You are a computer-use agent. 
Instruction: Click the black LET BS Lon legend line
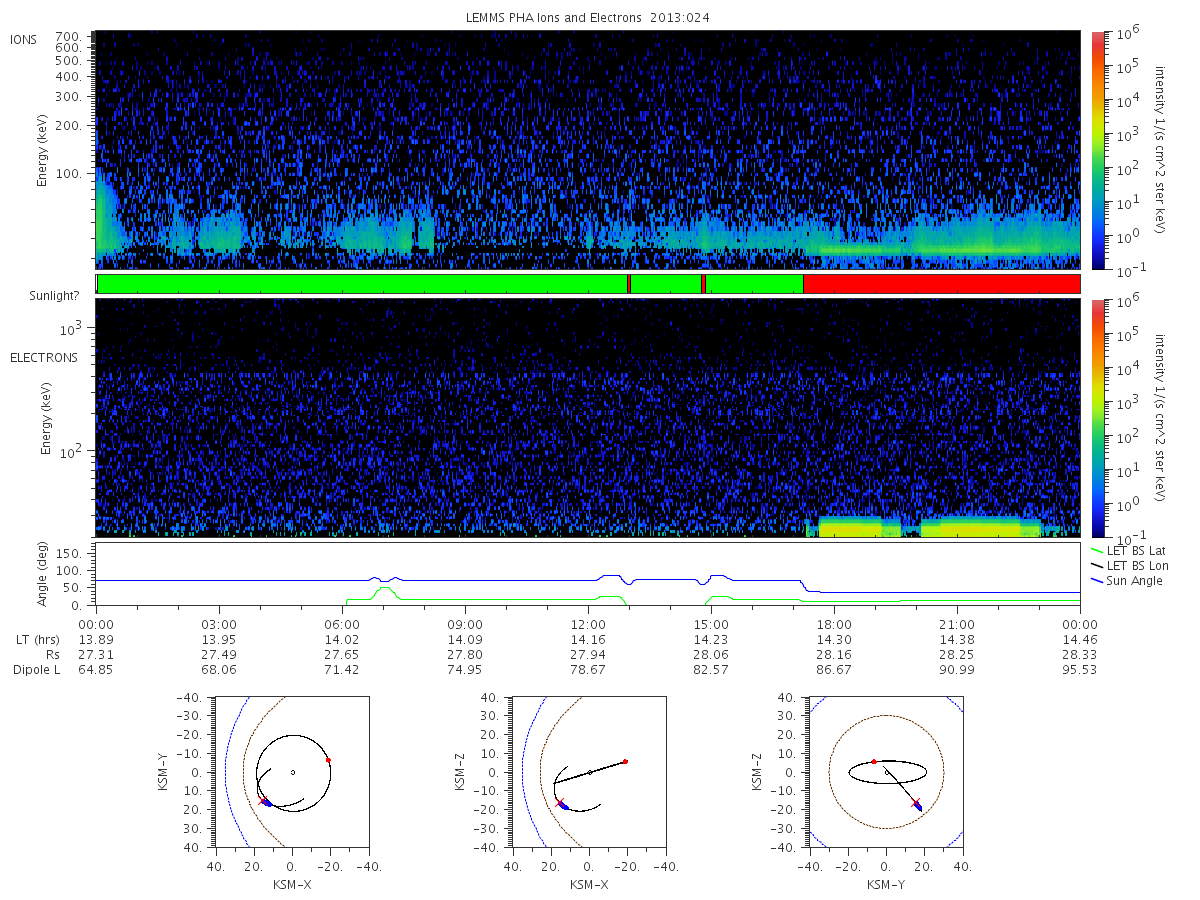pos(1097,566)
